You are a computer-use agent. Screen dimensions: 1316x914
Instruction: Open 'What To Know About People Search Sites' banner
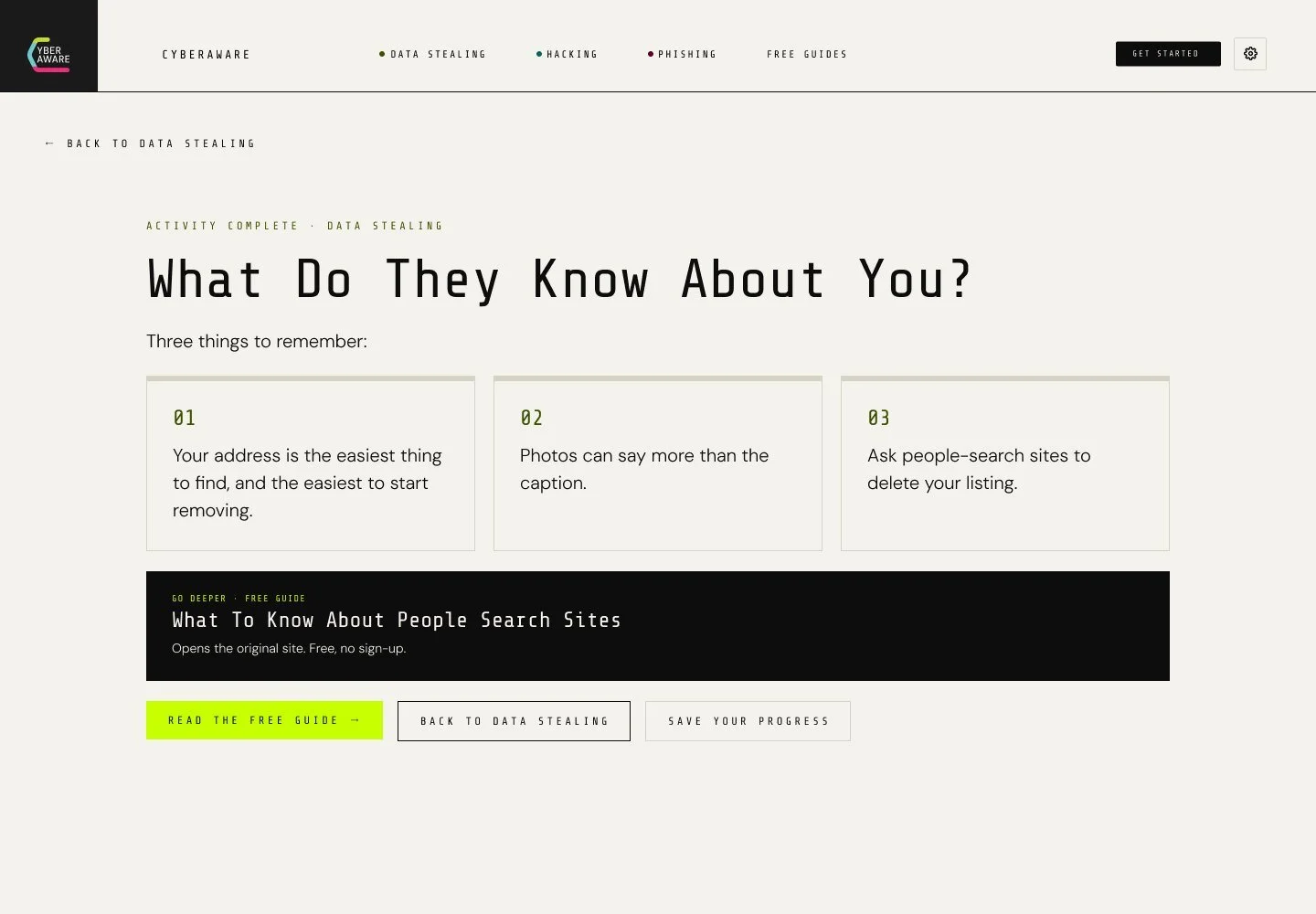tap(658, 626)
